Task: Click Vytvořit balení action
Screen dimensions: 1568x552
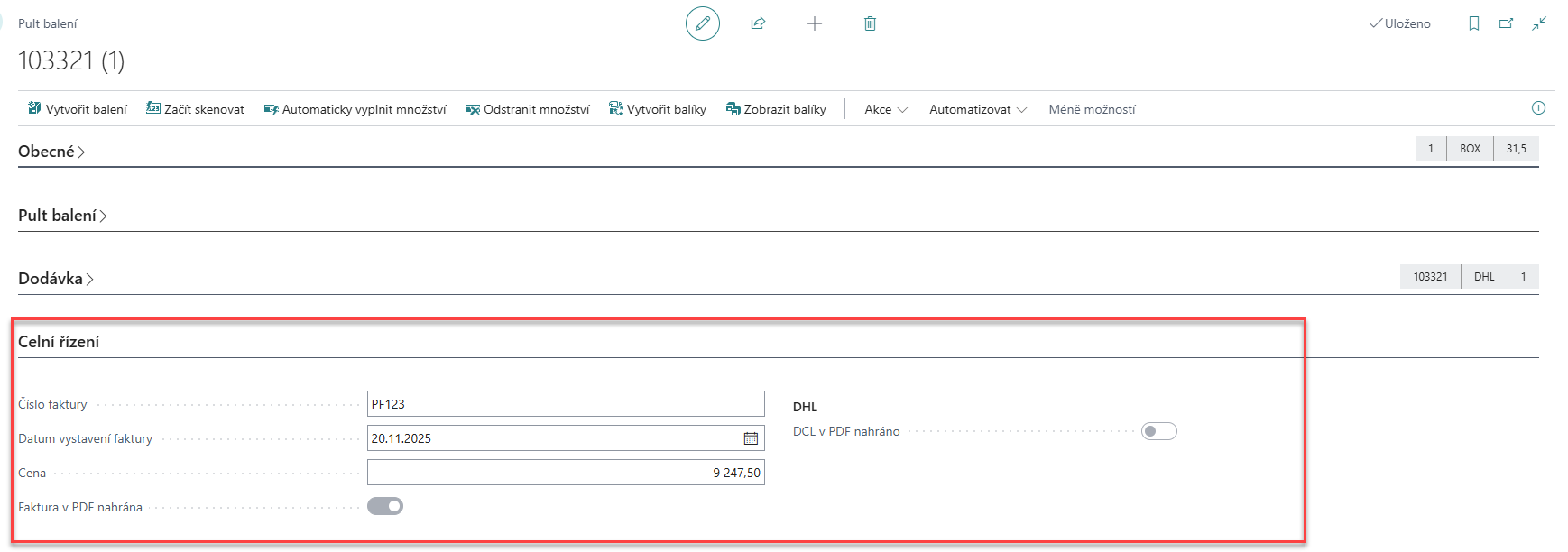Action: pos(78,109)
